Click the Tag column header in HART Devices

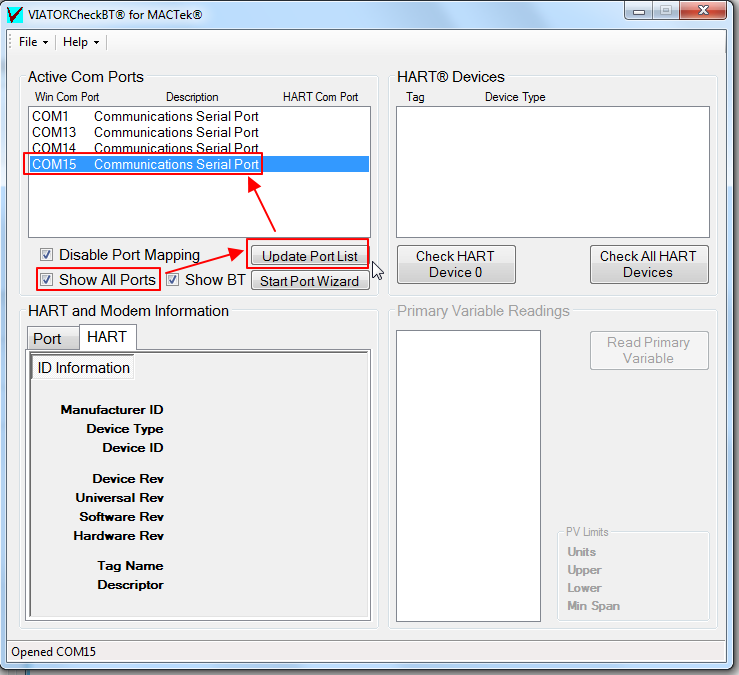[x=415, y=97]
